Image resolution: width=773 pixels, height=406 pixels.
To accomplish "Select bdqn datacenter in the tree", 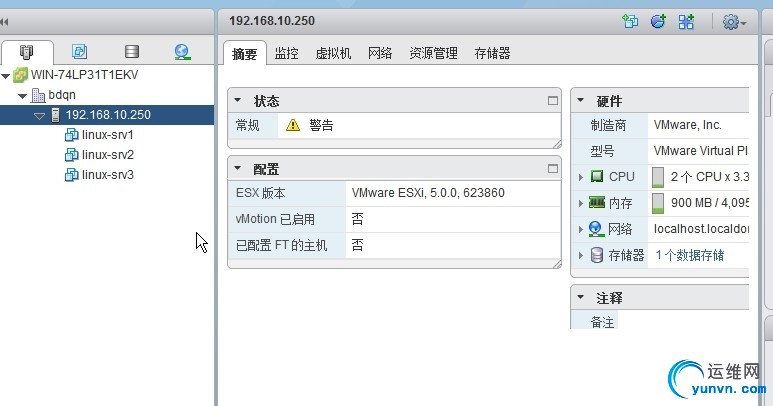I will 62,95.
